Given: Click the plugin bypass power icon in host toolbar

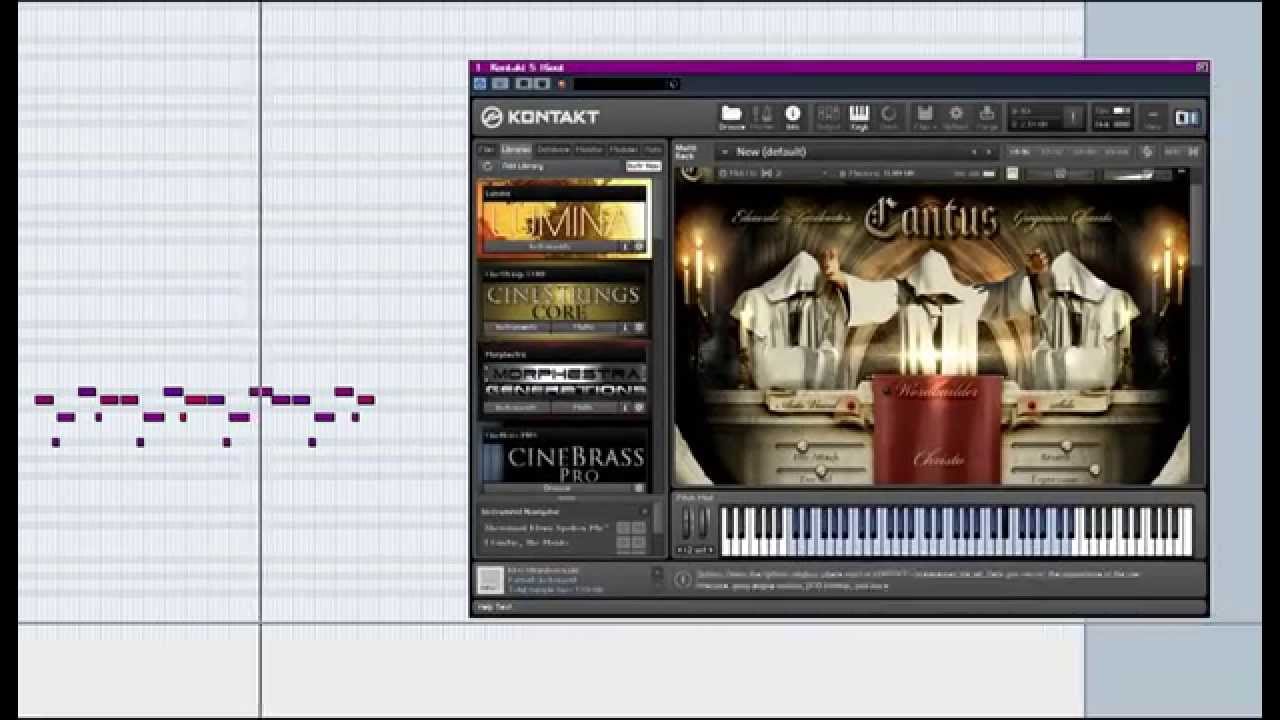Looking at the screenshot, I should [x=480, y=84].
